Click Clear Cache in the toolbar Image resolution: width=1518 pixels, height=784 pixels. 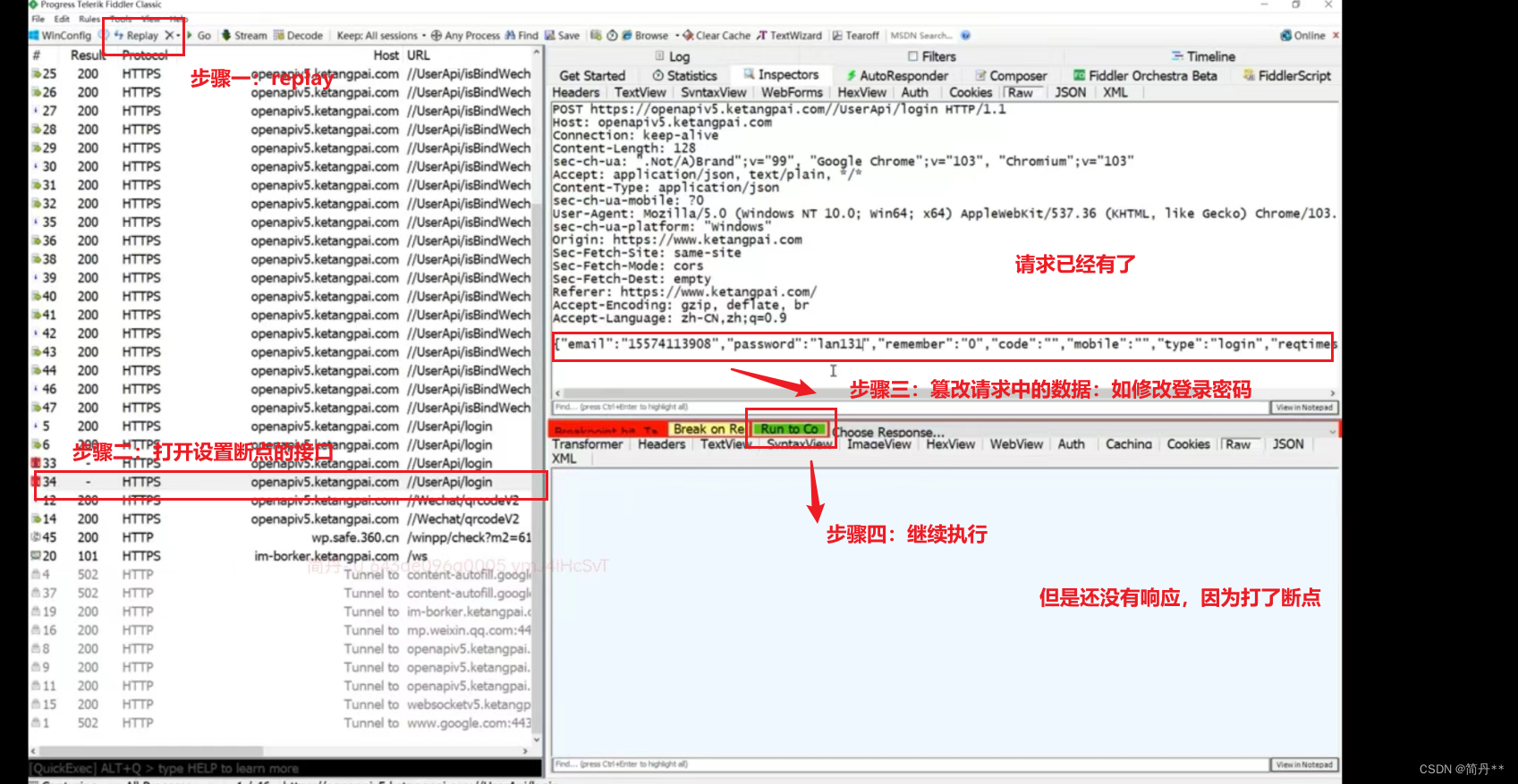pos(717,36)
